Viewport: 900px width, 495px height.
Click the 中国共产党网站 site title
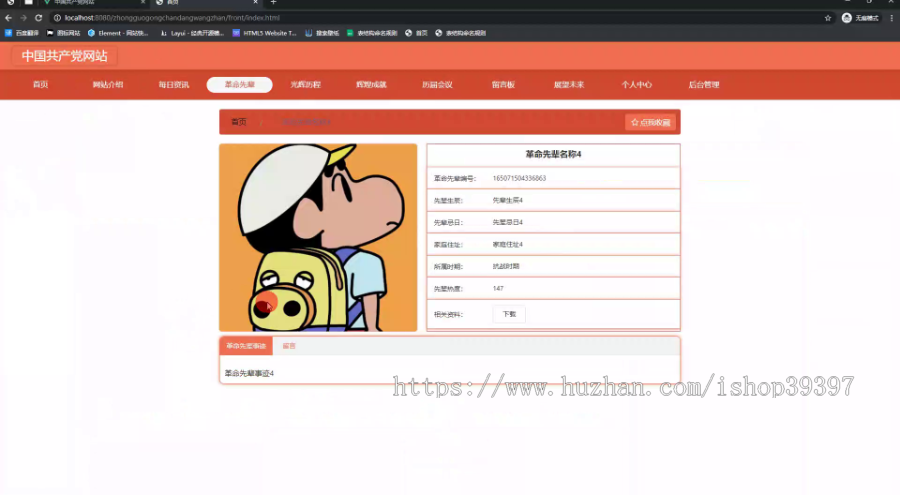point(64,56)
